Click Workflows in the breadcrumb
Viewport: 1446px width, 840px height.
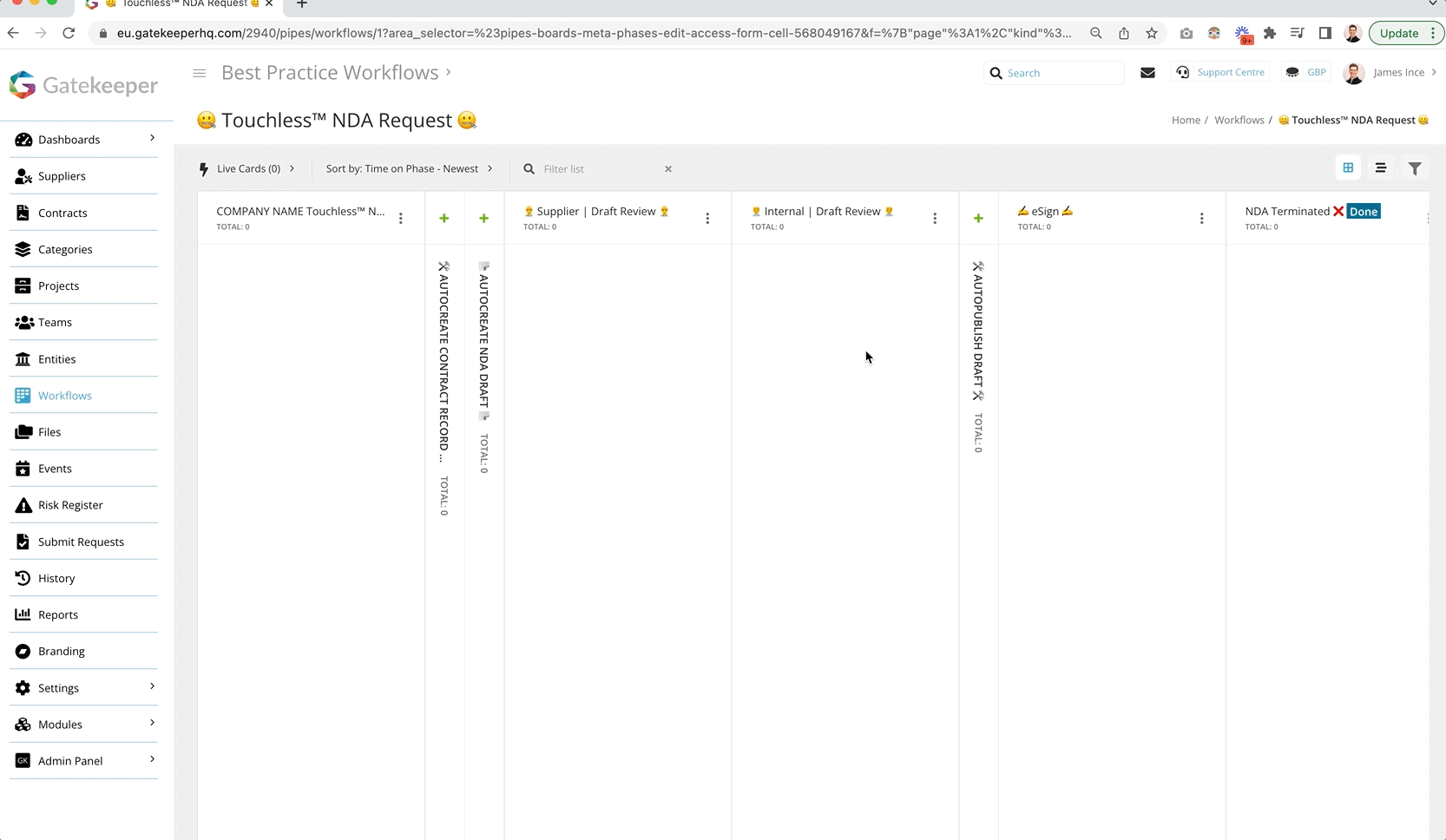(x=1239, y=120)
